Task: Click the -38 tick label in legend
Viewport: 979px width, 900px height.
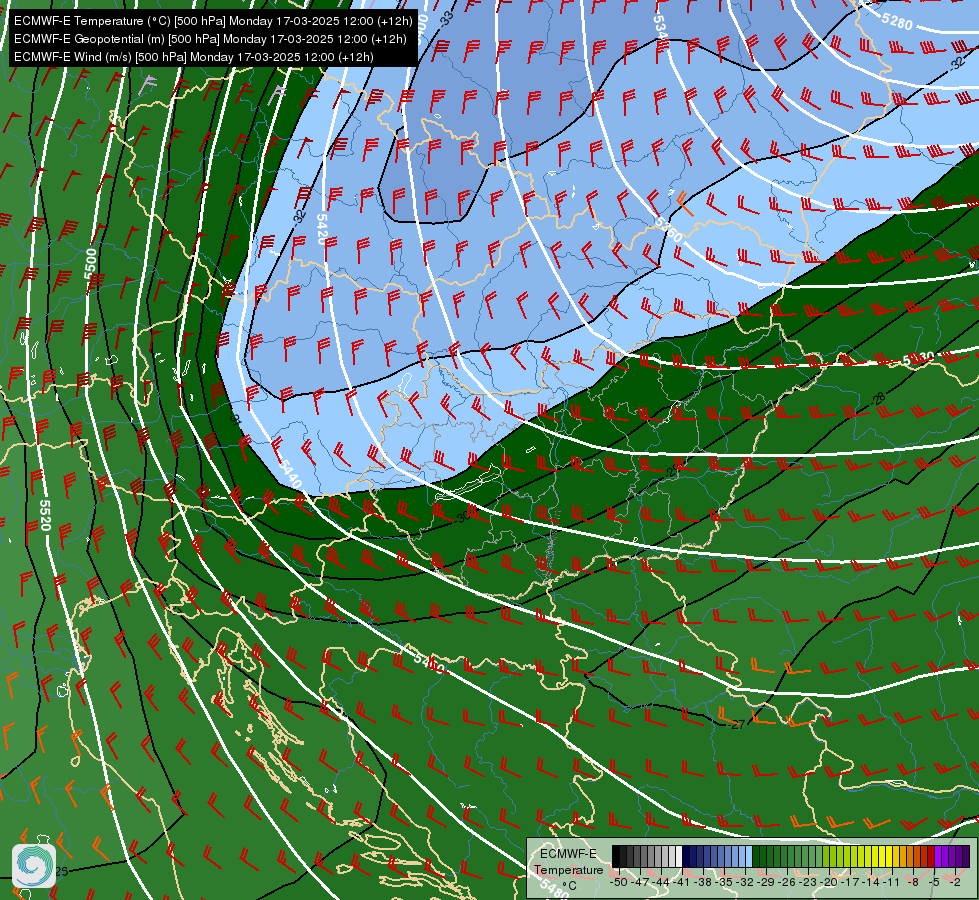Action: tap(703, 882)
